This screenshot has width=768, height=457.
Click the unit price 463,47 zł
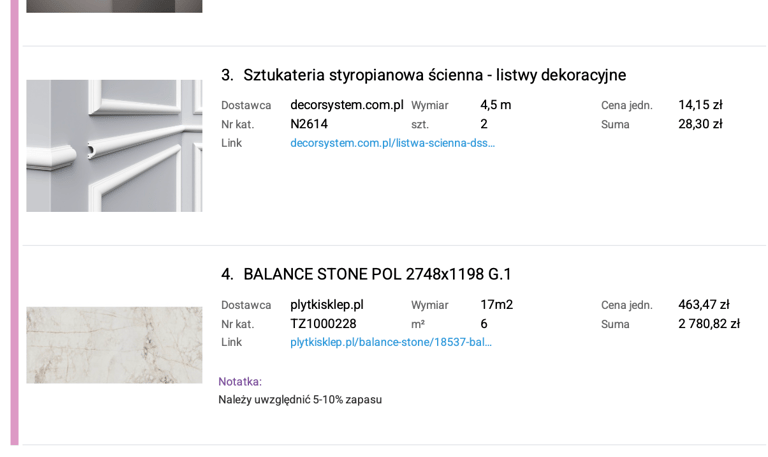704,305
